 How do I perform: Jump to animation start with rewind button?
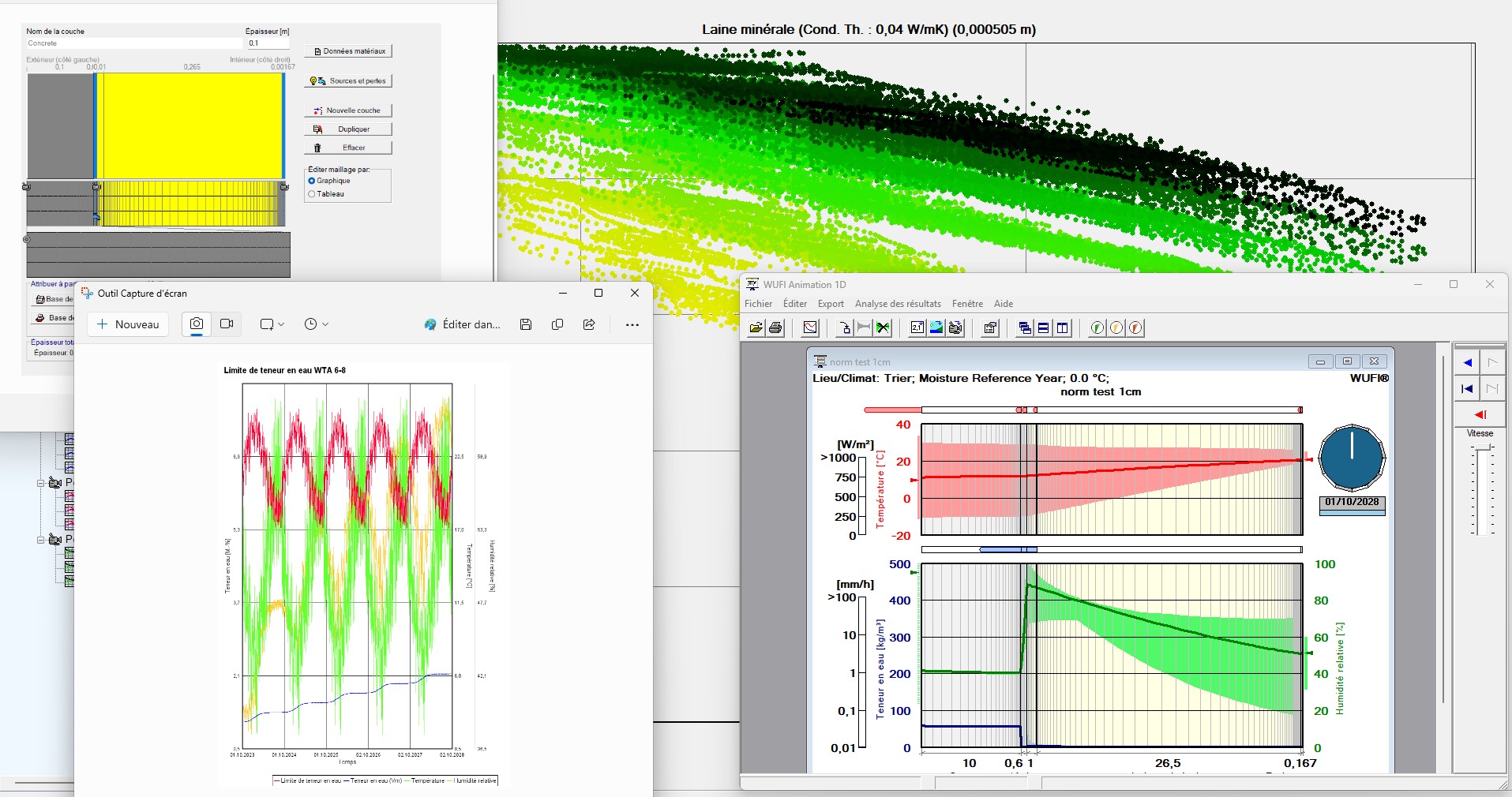(1467, 388)
